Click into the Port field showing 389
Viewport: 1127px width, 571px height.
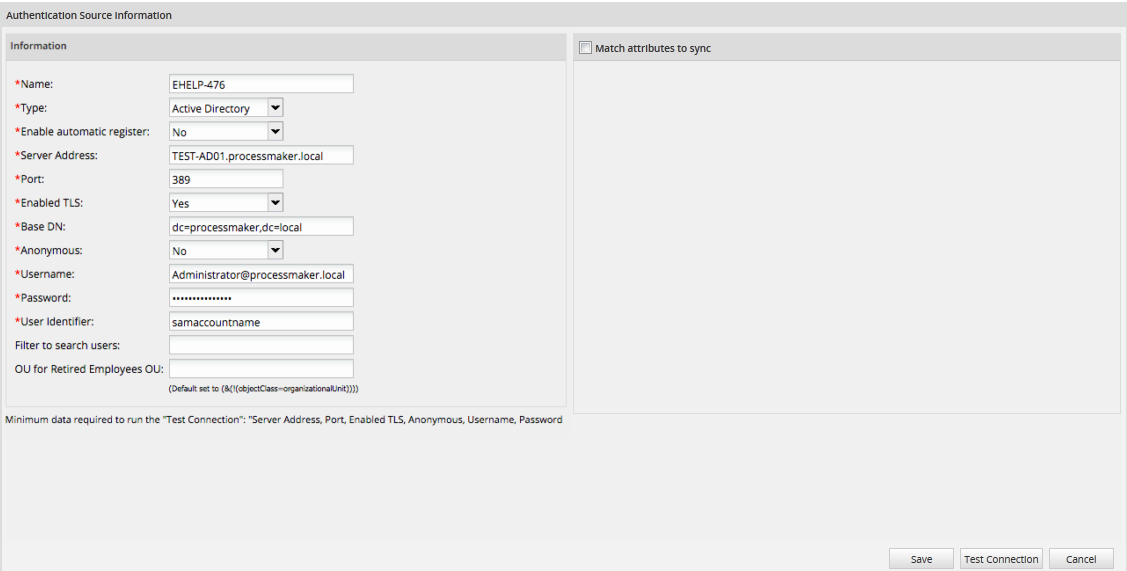(226, 180)
